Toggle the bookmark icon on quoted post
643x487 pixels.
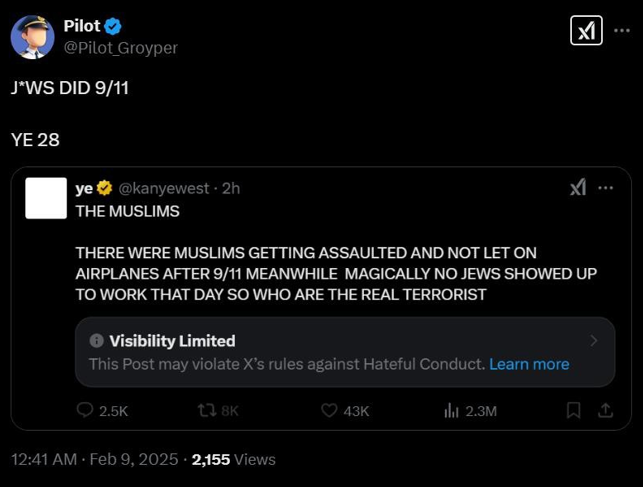[x=573, y=410]
